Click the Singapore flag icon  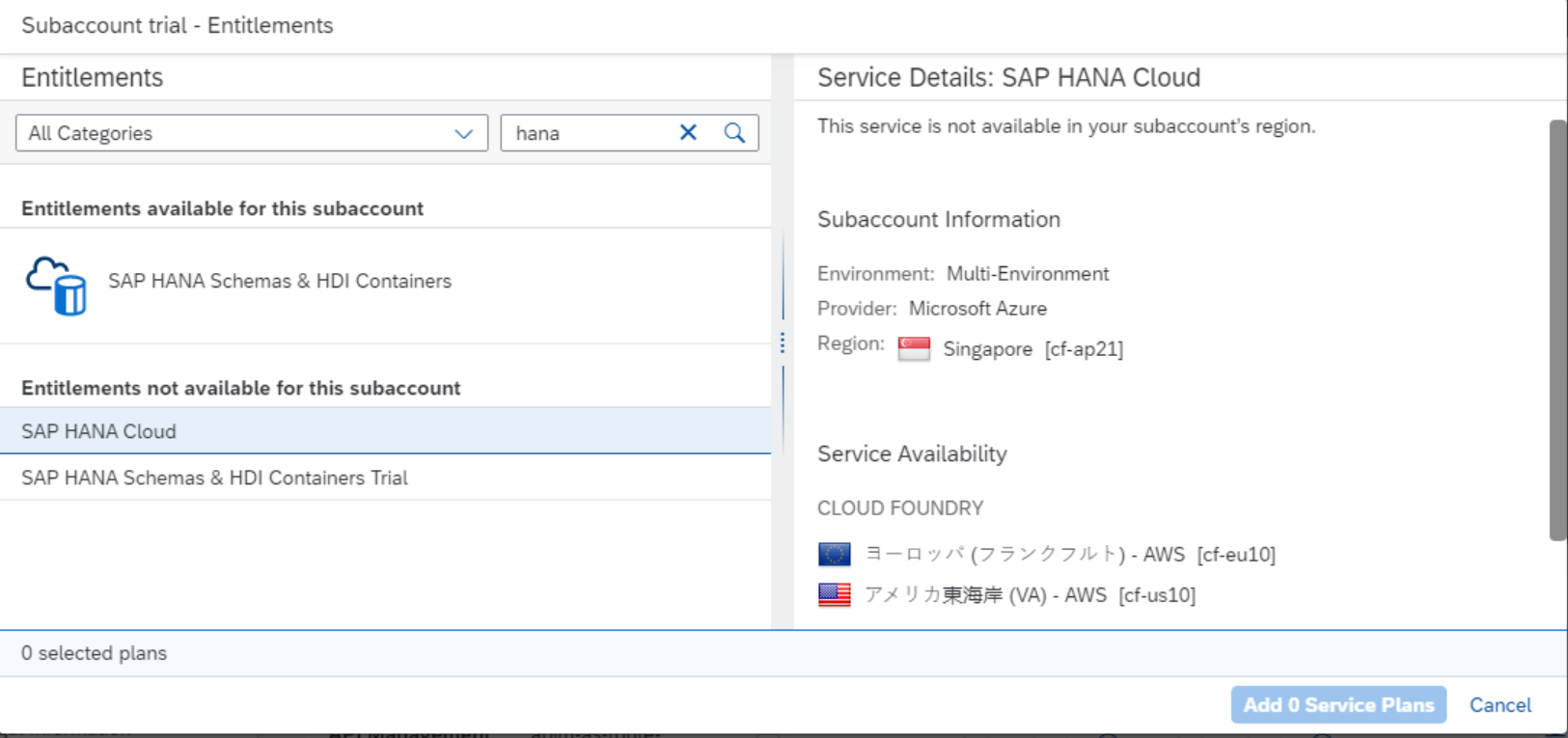point(913,348)
